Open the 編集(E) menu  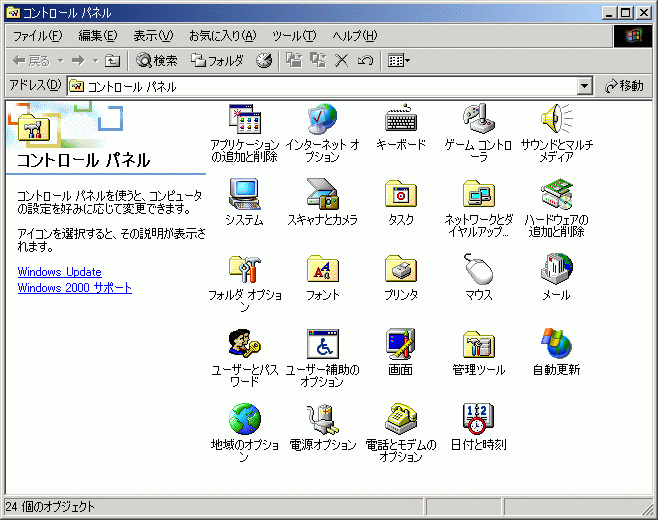tap(98, 36)
